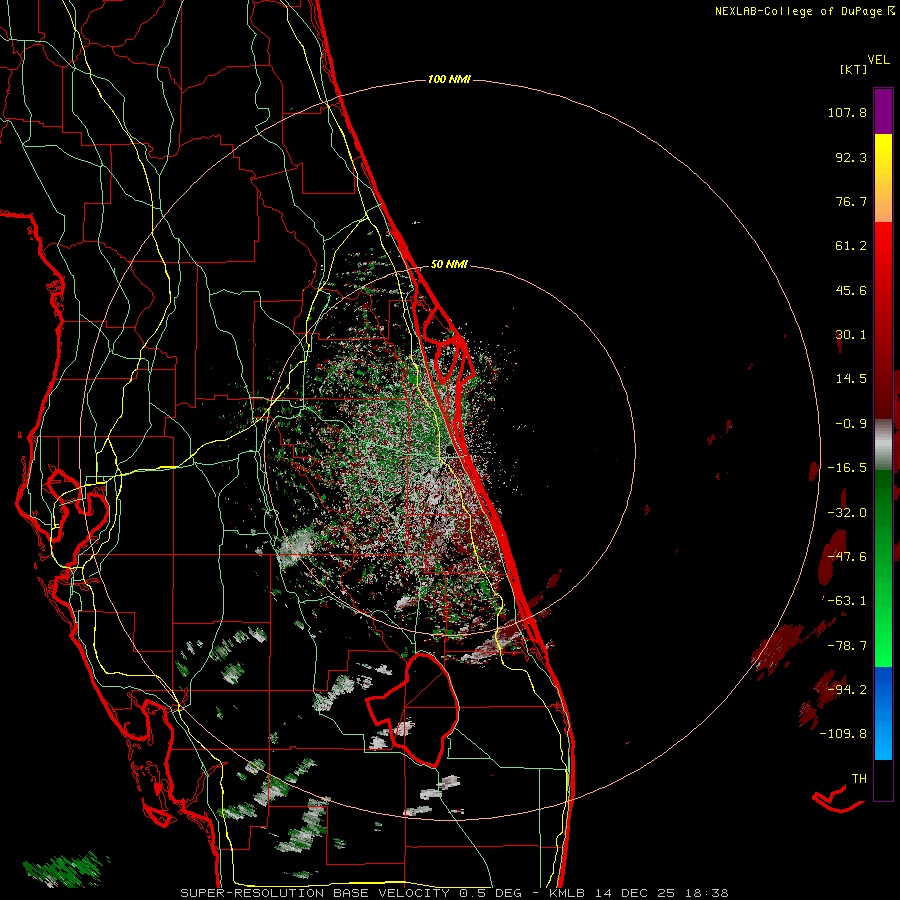Click the [KT] units label
Screen dimensions: 900x900
[854, 69]
